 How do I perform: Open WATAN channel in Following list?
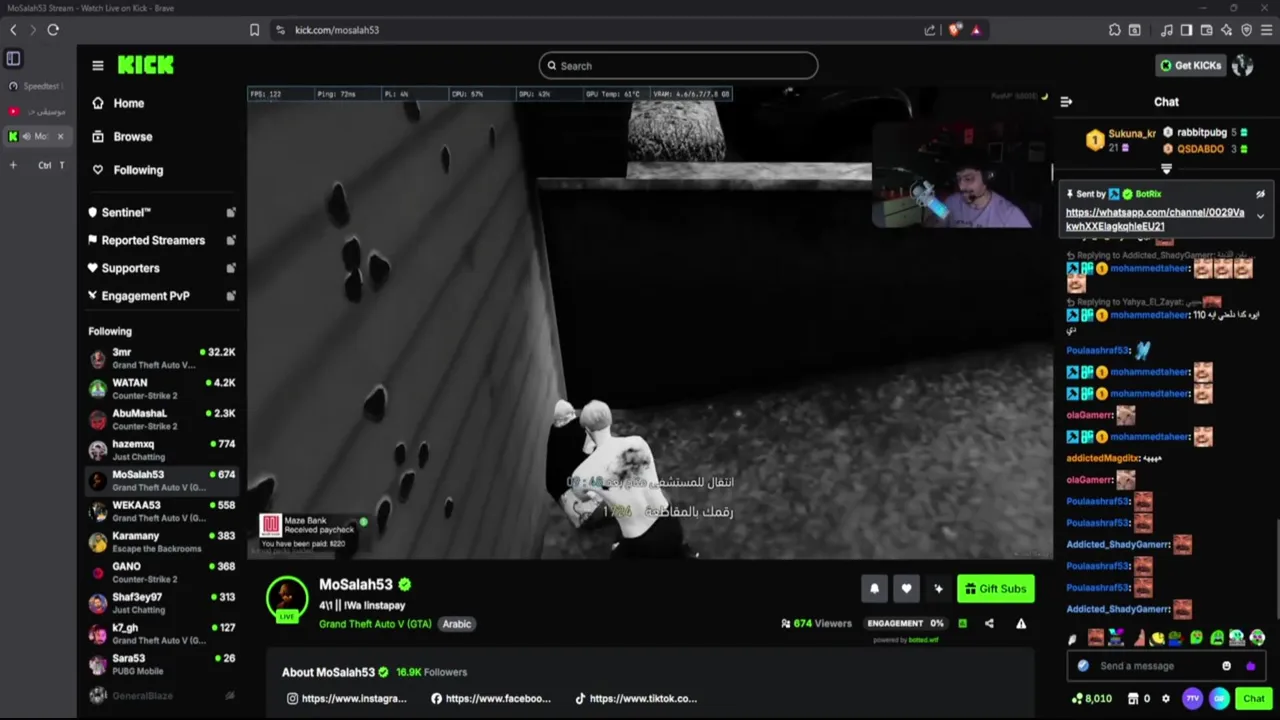(162, 389)
